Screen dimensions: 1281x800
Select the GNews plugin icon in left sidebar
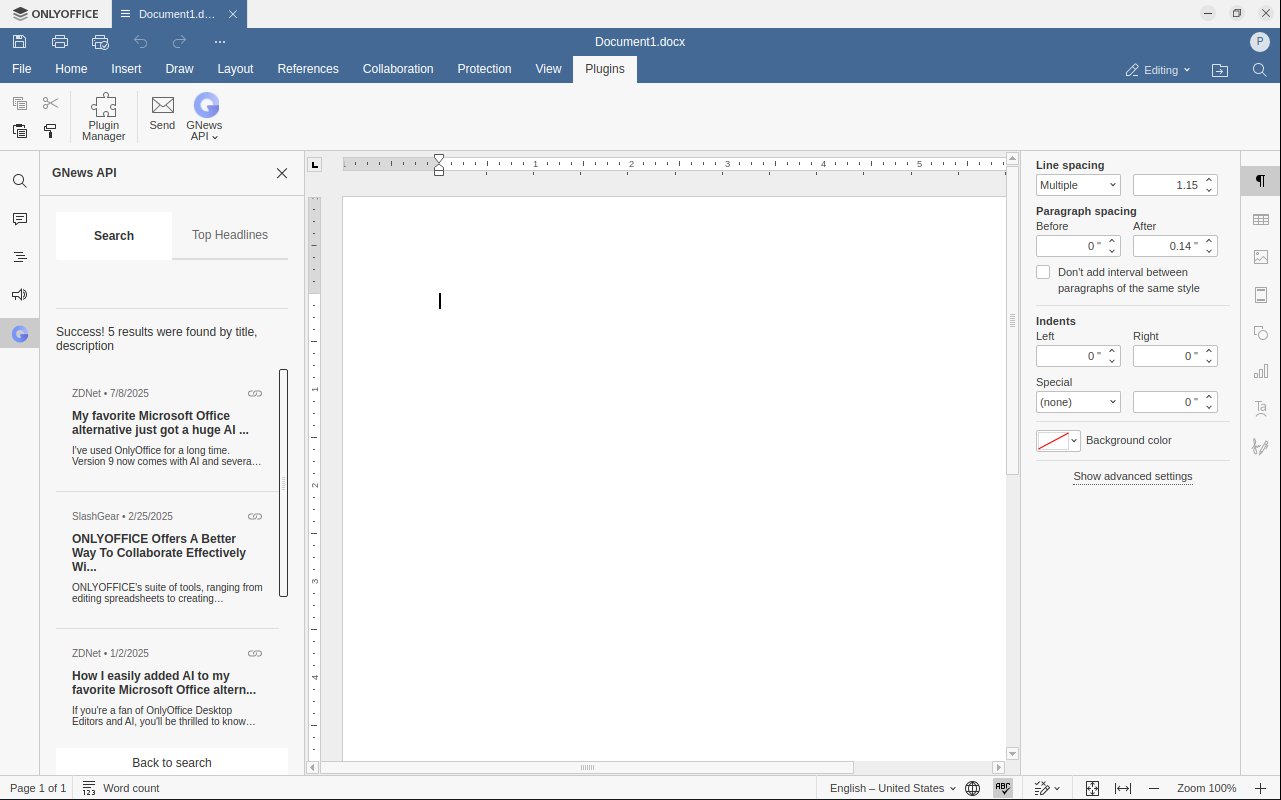[20, 334]
